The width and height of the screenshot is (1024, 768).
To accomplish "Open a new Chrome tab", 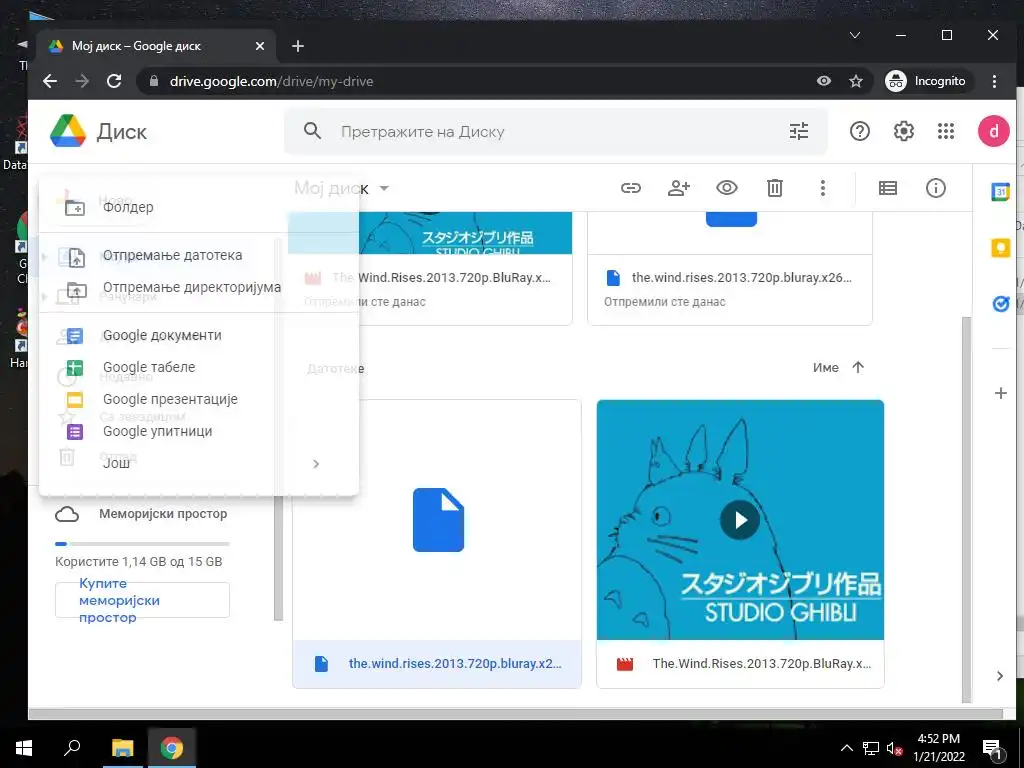I will coord(298,46).
